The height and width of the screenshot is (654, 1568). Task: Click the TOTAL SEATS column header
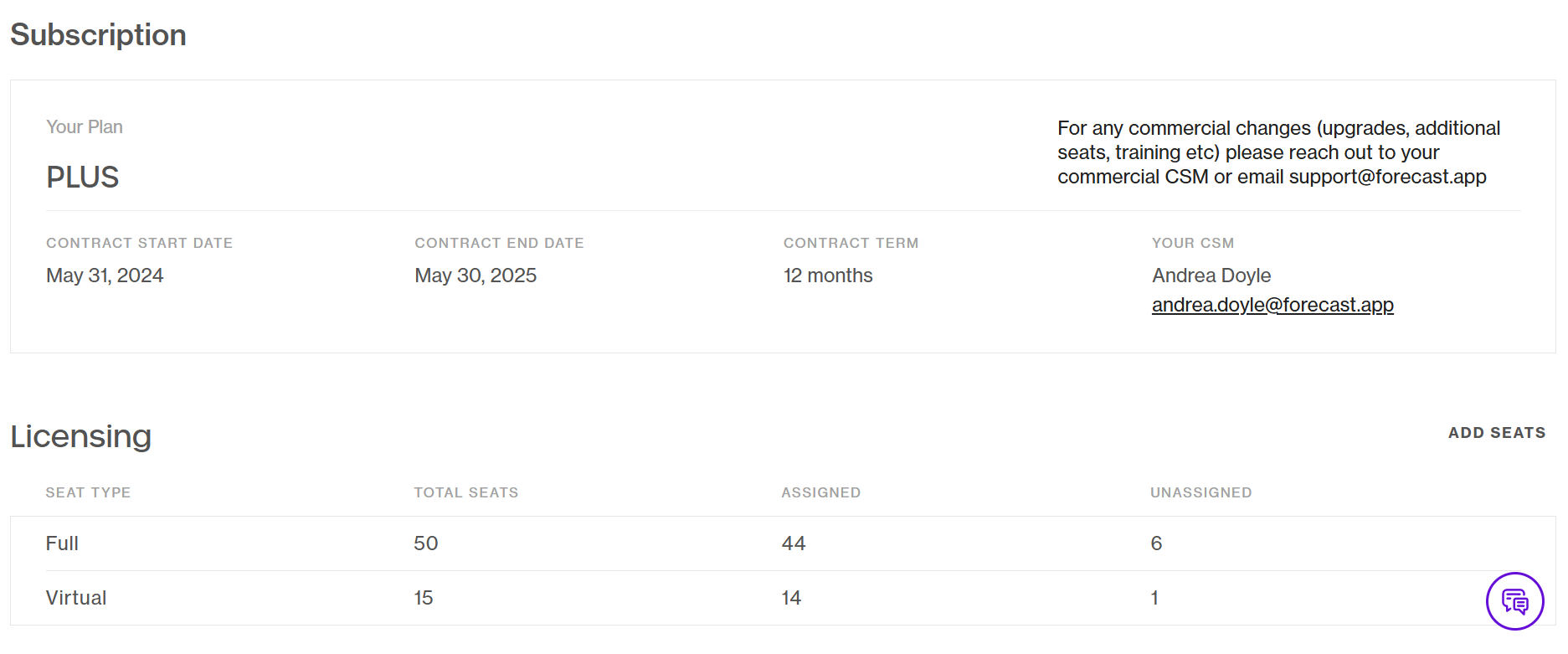466,492
